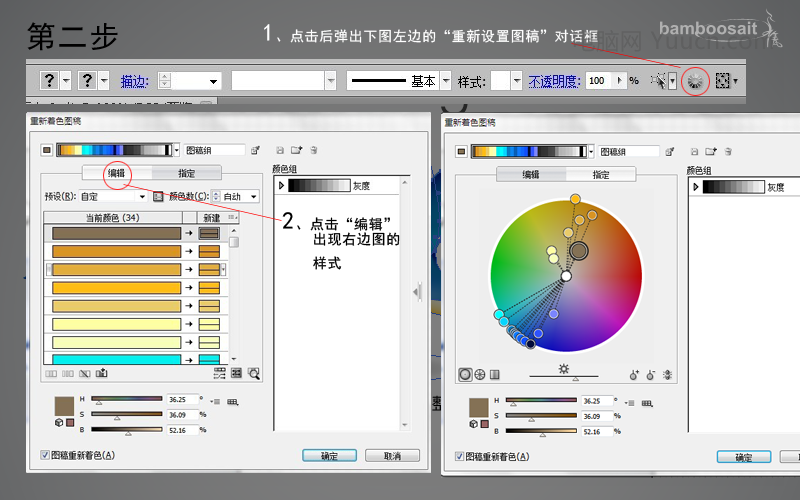Viewport: 800px width, 500px height.
Task: Click randomly change saturation and brightness icon
Action: (236, 373)
